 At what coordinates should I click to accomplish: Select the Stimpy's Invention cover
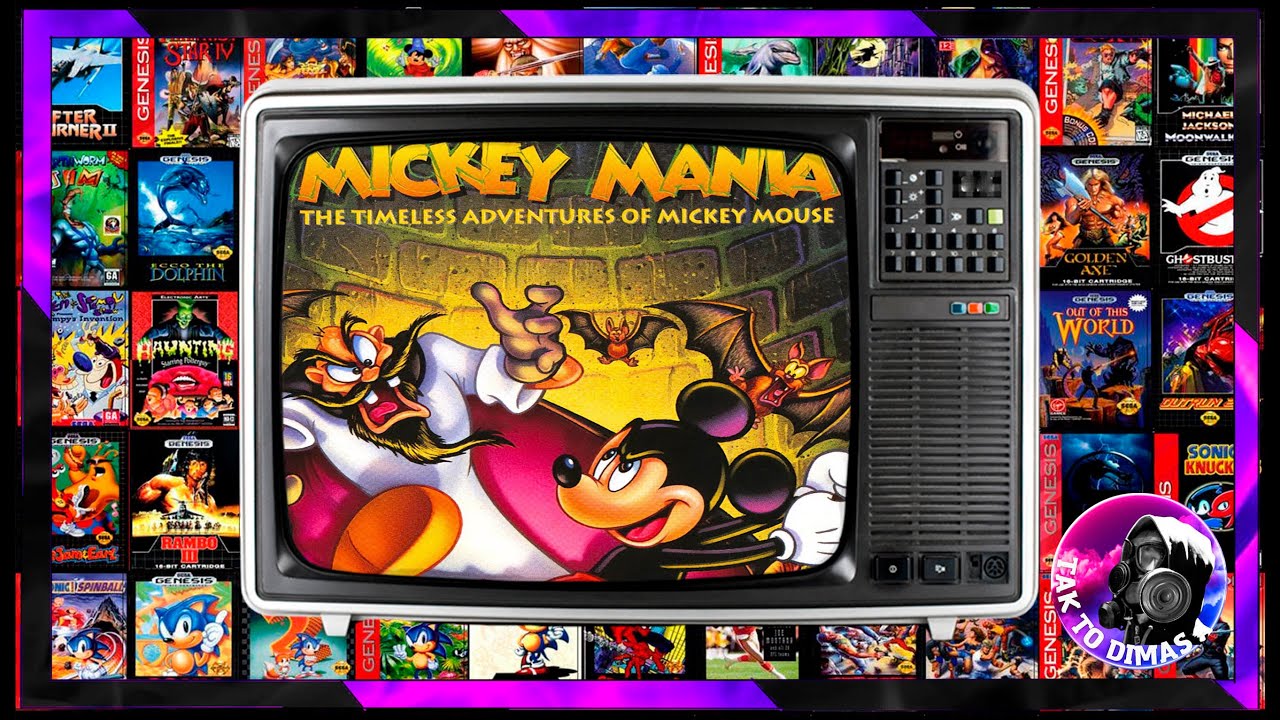click(89, 359)
